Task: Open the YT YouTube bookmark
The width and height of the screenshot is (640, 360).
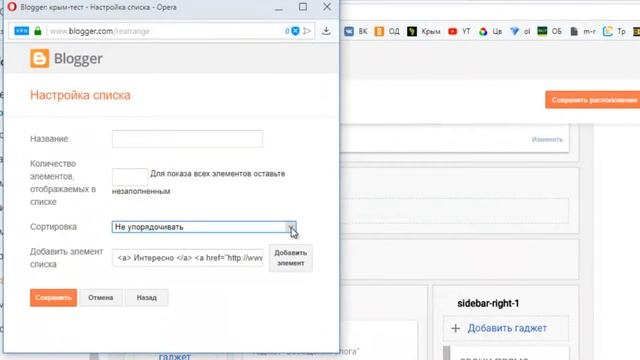Action: 459,31
